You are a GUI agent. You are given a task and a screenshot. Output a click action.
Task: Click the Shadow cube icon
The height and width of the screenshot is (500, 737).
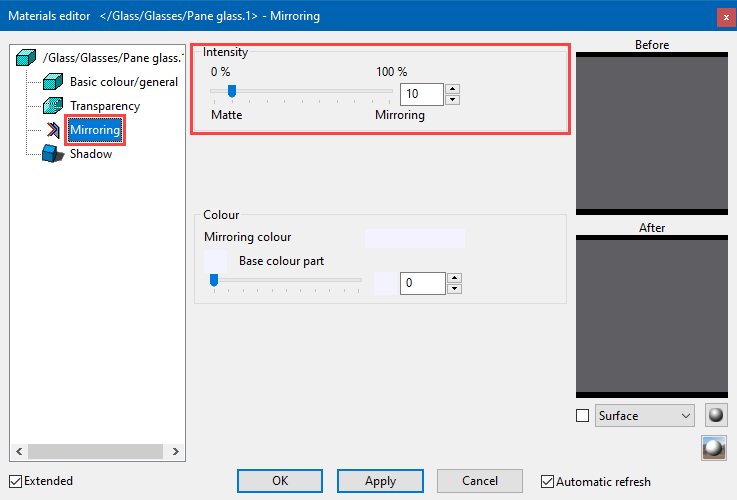pos(53,154)
